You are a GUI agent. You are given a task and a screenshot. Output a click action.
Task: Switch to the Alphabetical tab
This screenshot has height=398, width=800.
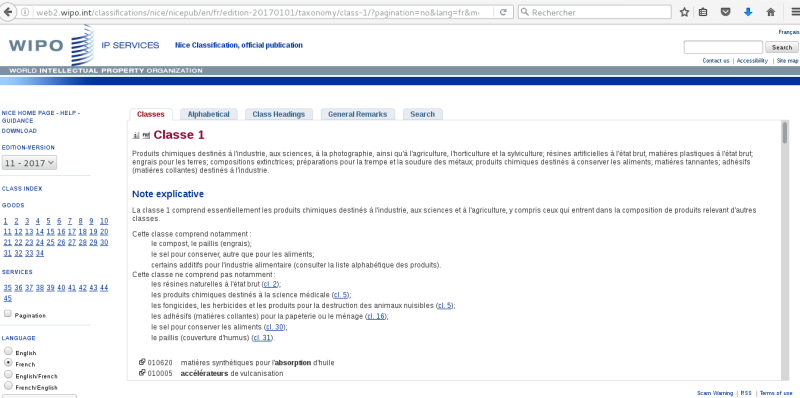pos(208,114)
